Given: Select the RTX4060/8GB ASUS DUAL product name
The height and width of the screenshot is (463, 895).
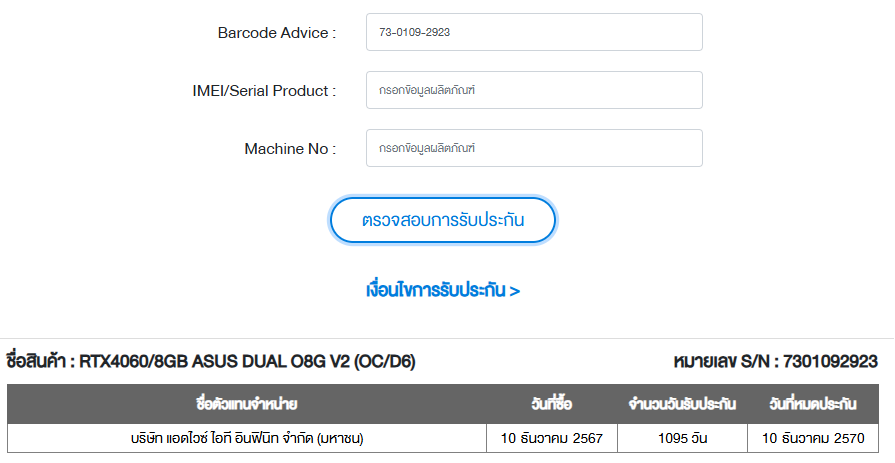Looking at the screenshot, I should (247, 361).
